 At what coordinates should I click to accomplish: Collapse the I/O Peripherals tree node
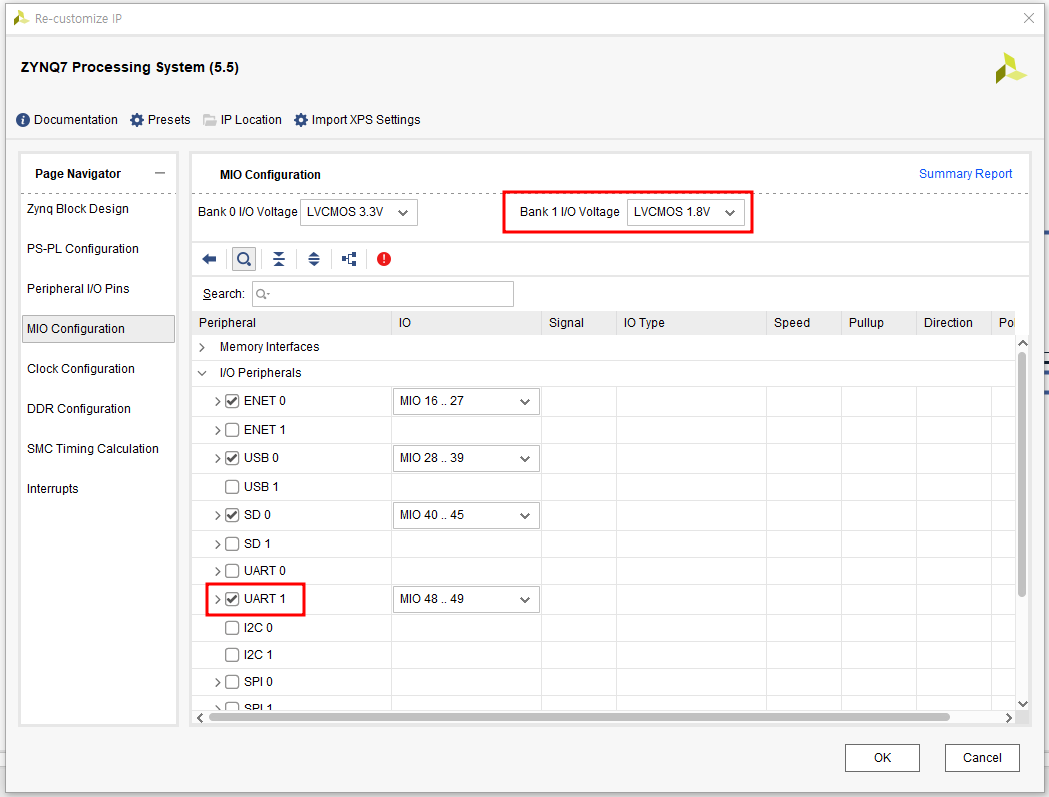pyautogui.click(x=202, y=373)
